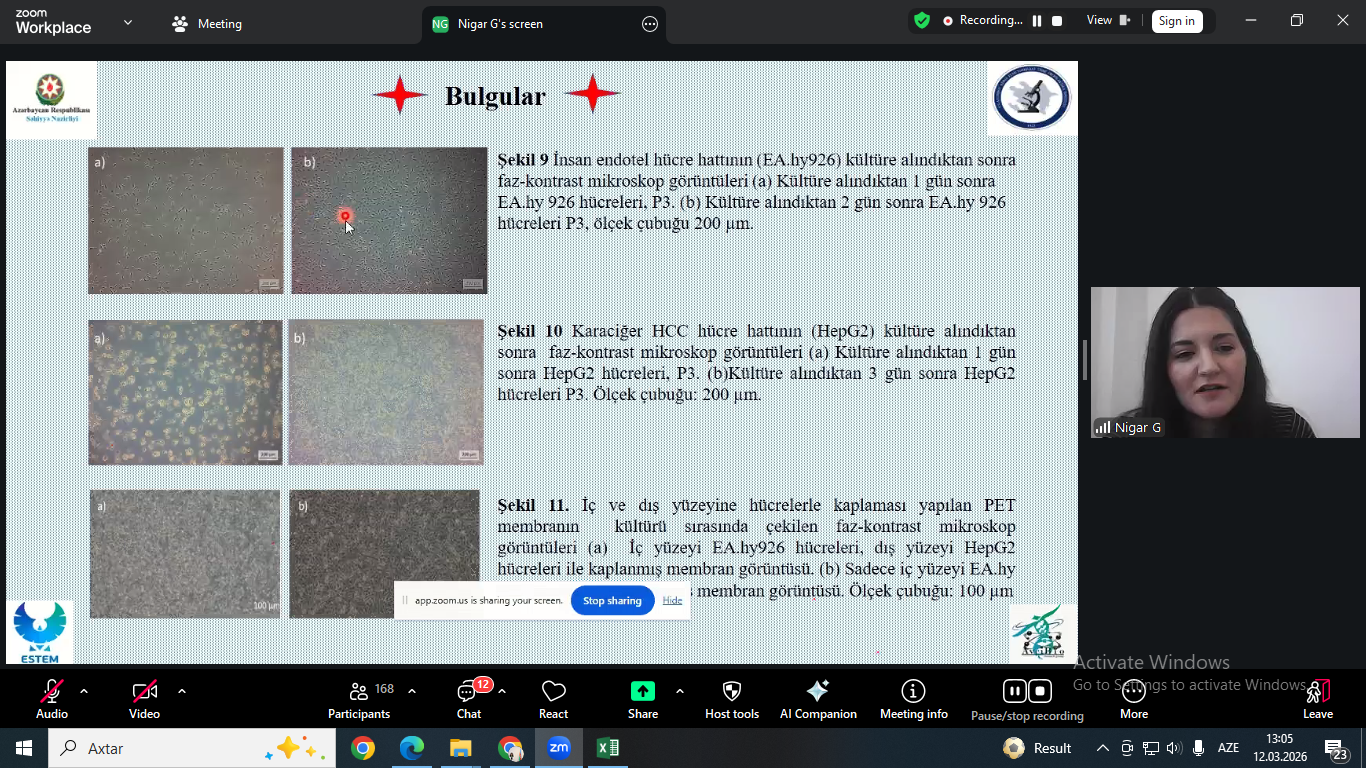Expand audio settings chevron beside Audio
1366x768 pixels.
tap(84, 691)
